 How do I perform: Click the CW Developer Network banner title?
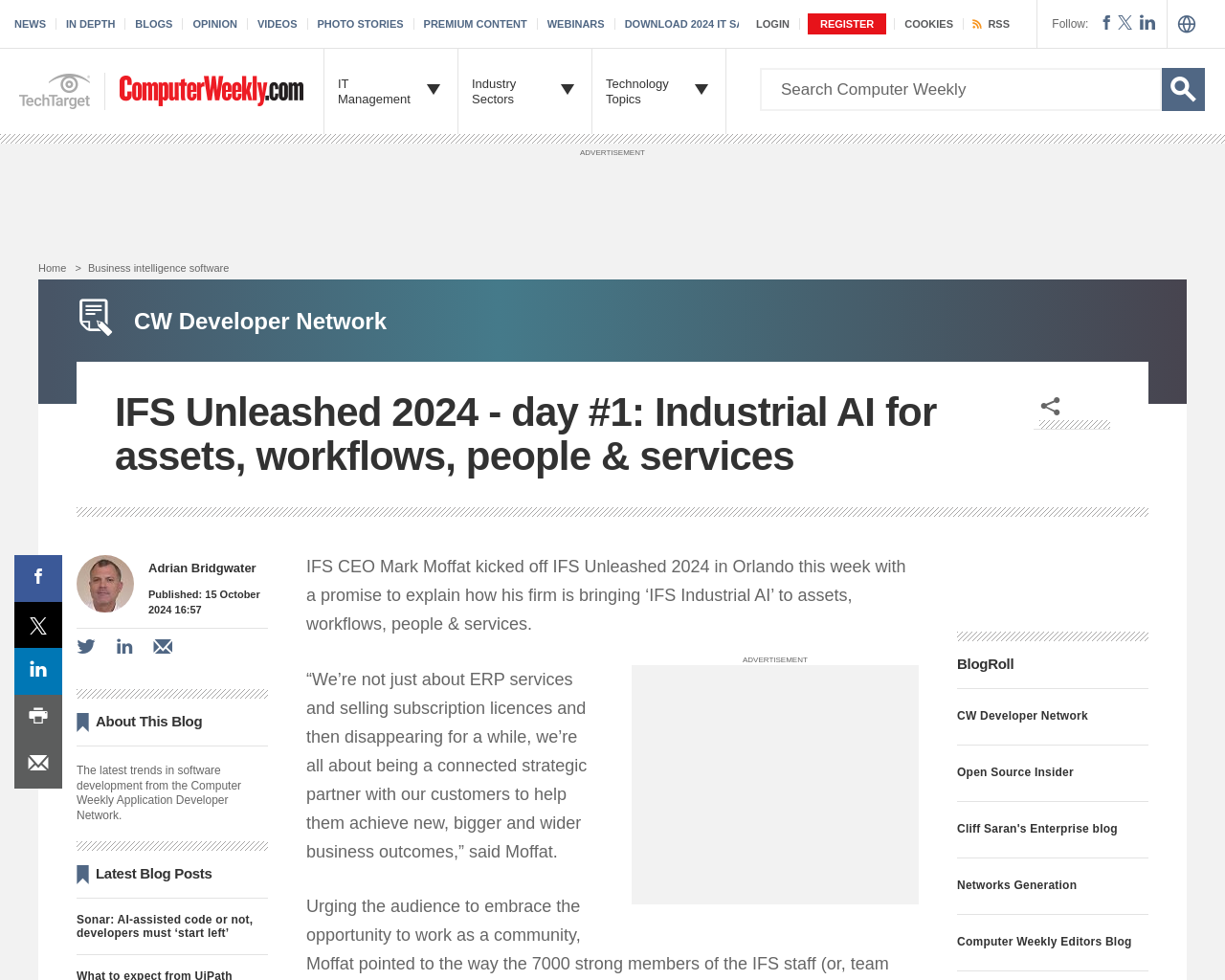click(260, 322)
